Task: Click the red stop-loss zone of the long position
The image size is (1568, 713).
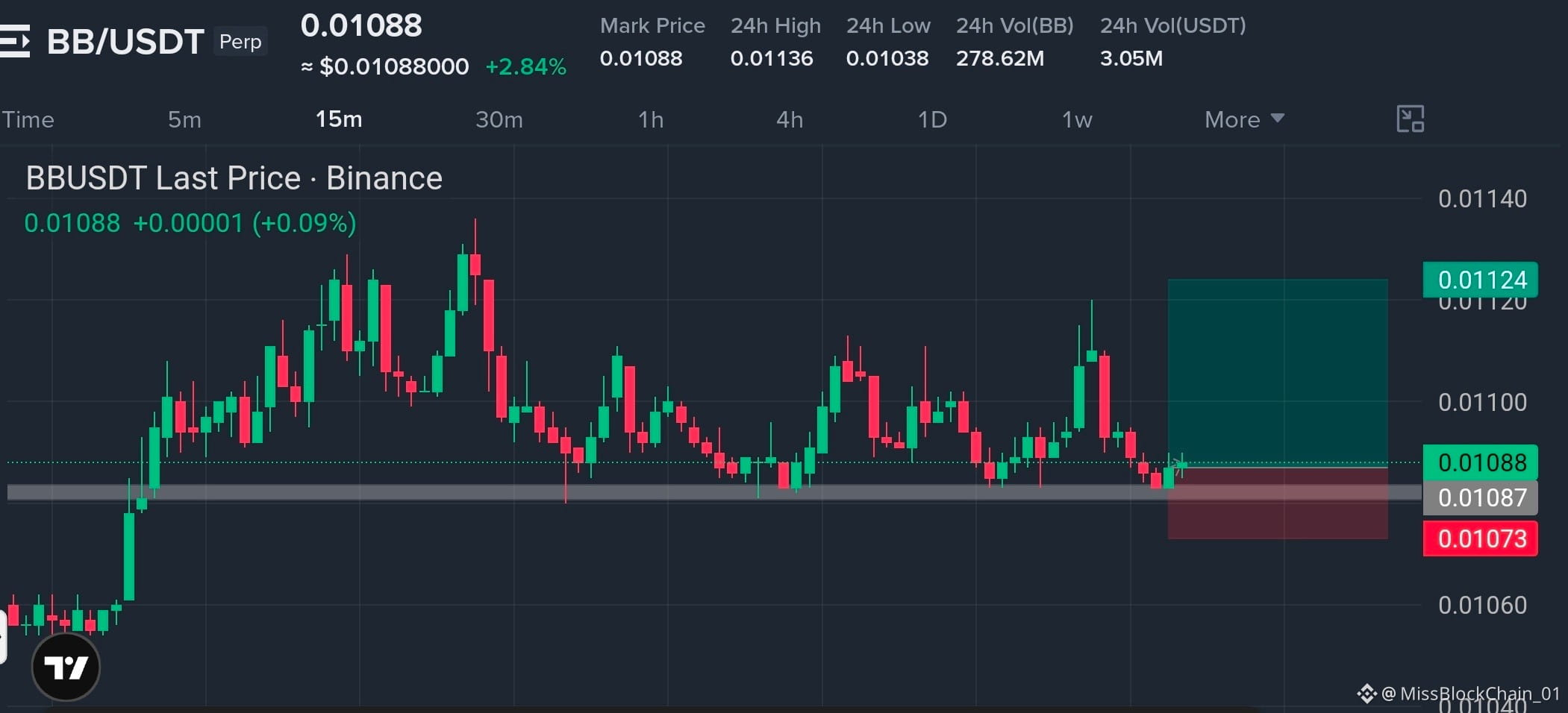Action: (x=1278, y=503)
